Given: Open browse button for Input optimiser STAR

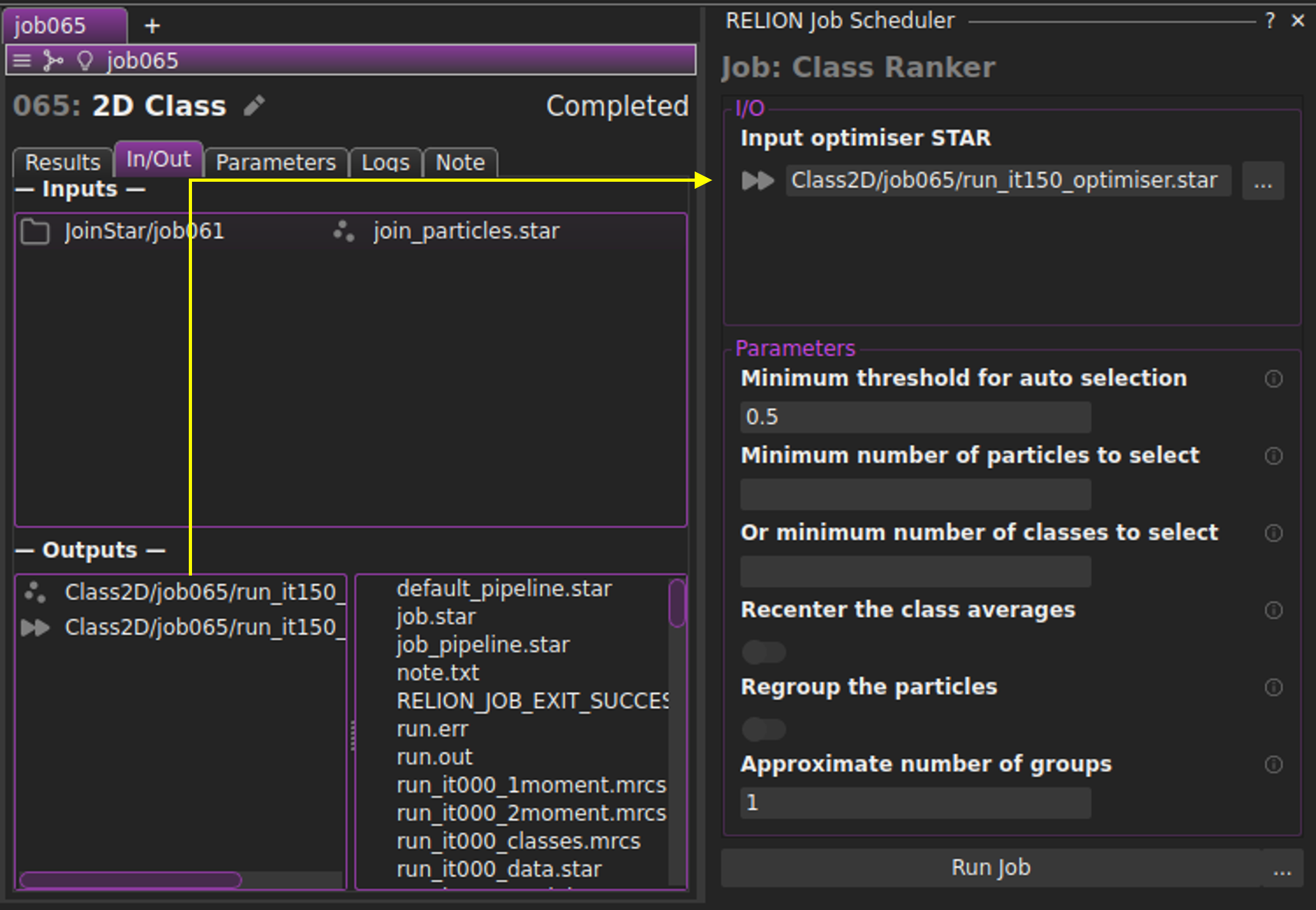Looking at the screenshot, I should [1262, 182].
